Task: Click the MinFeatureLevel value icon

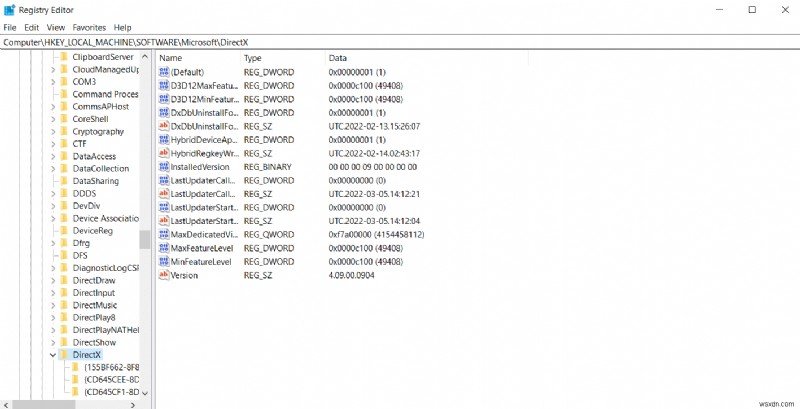Action: point(164,262)
